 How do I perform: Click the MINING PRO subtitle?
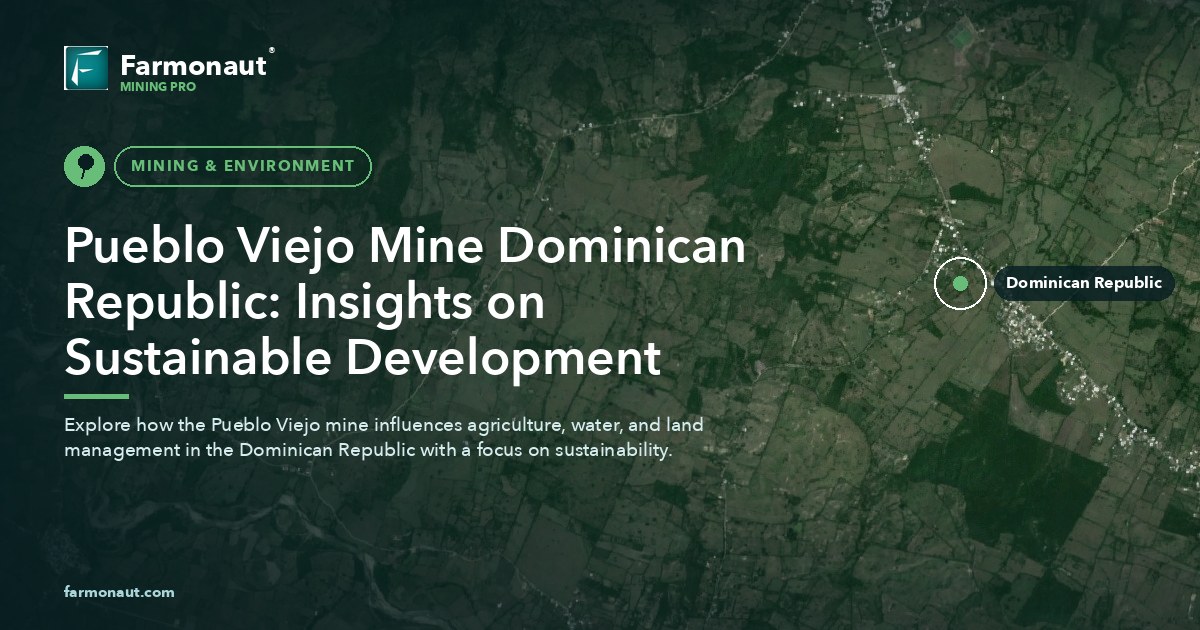(x=158, y=87)
